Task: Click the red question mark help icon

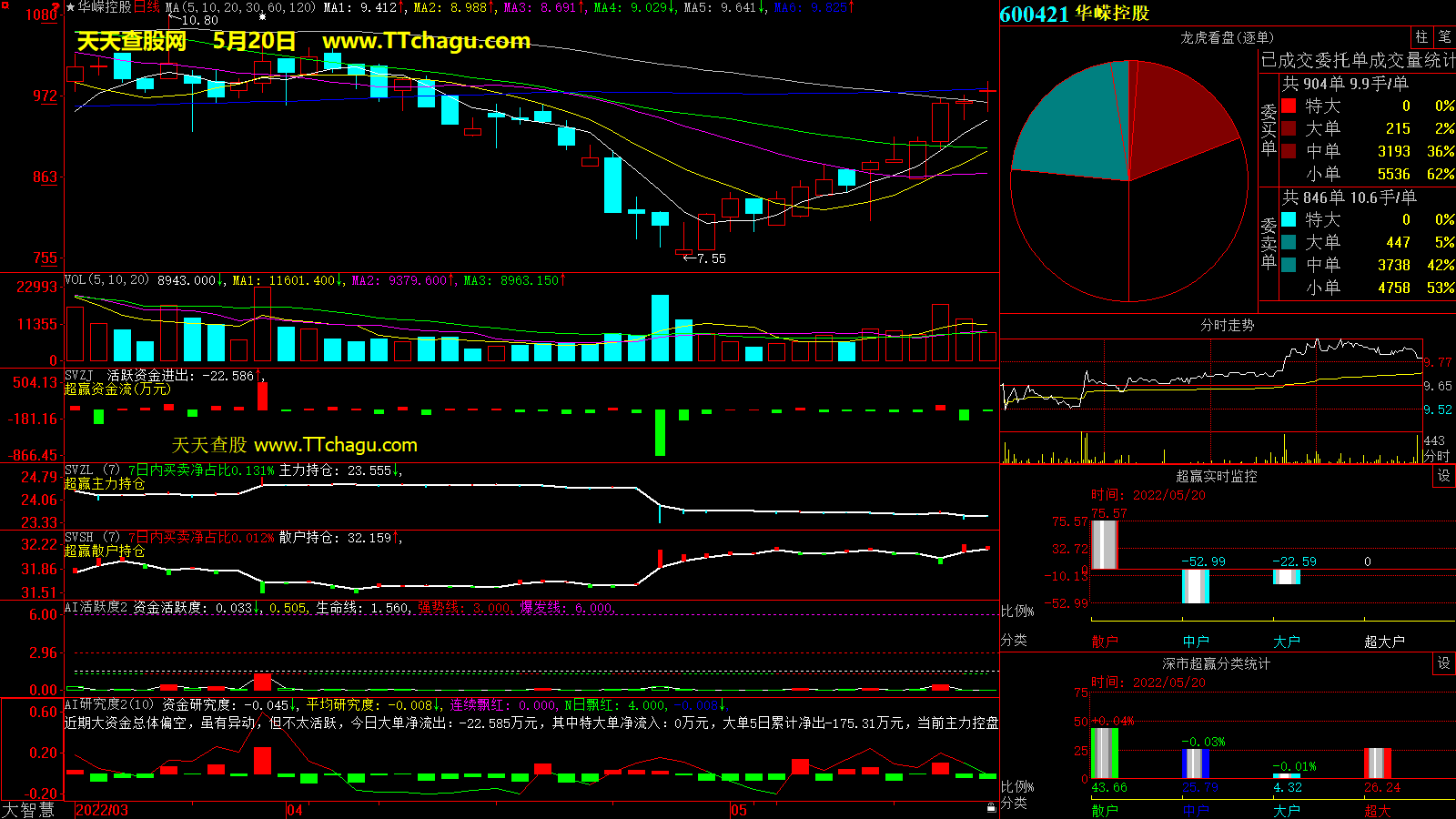Action: [x=56, y=7]
